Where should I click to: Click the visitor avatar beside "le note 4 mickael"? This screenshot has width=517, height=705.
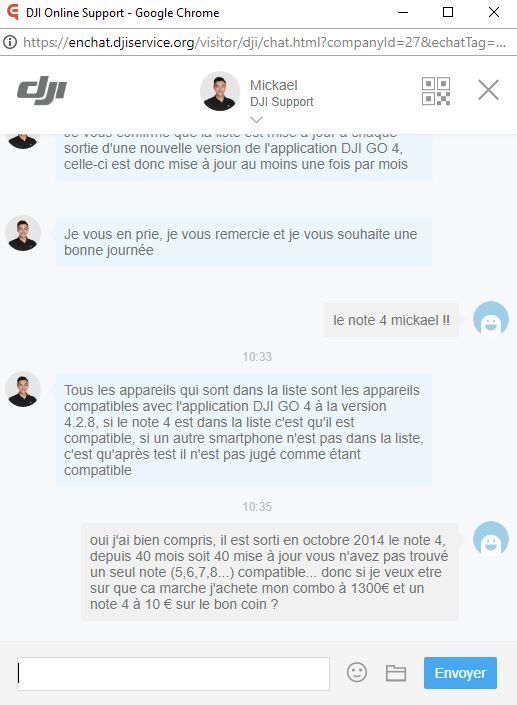(490, 319)
